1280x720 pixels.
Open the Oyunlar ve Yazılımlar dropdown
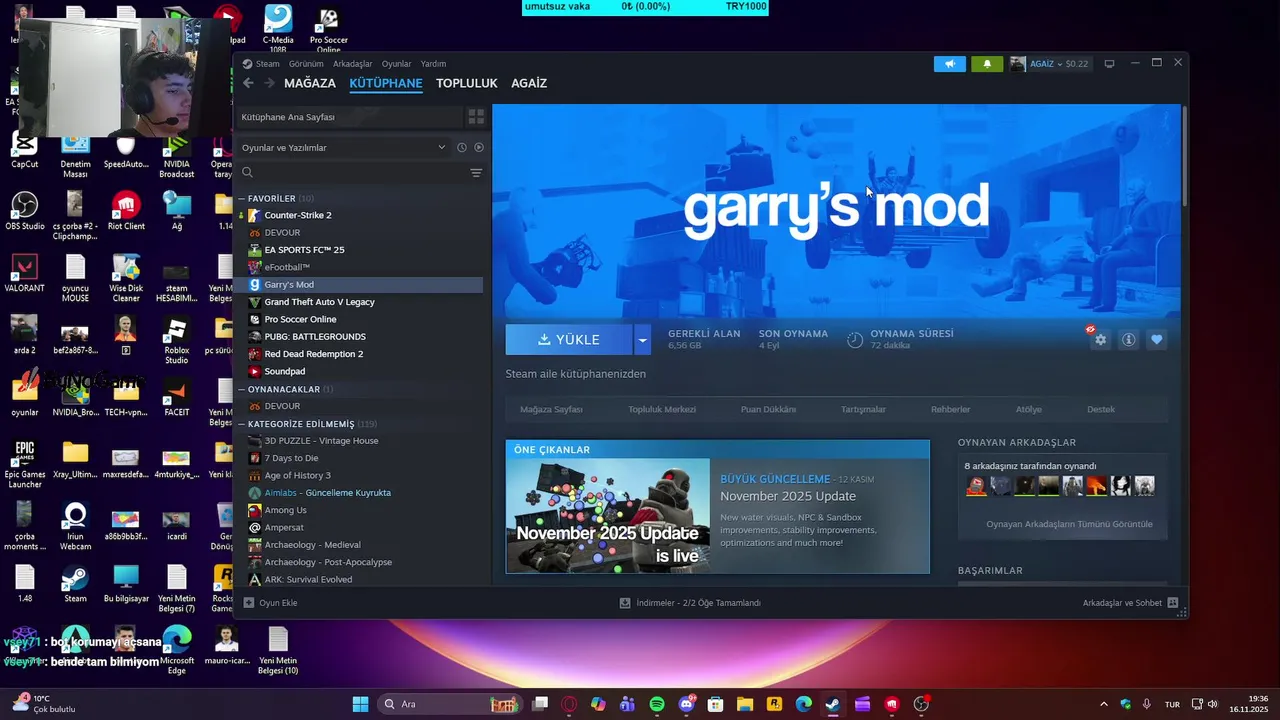343,148
